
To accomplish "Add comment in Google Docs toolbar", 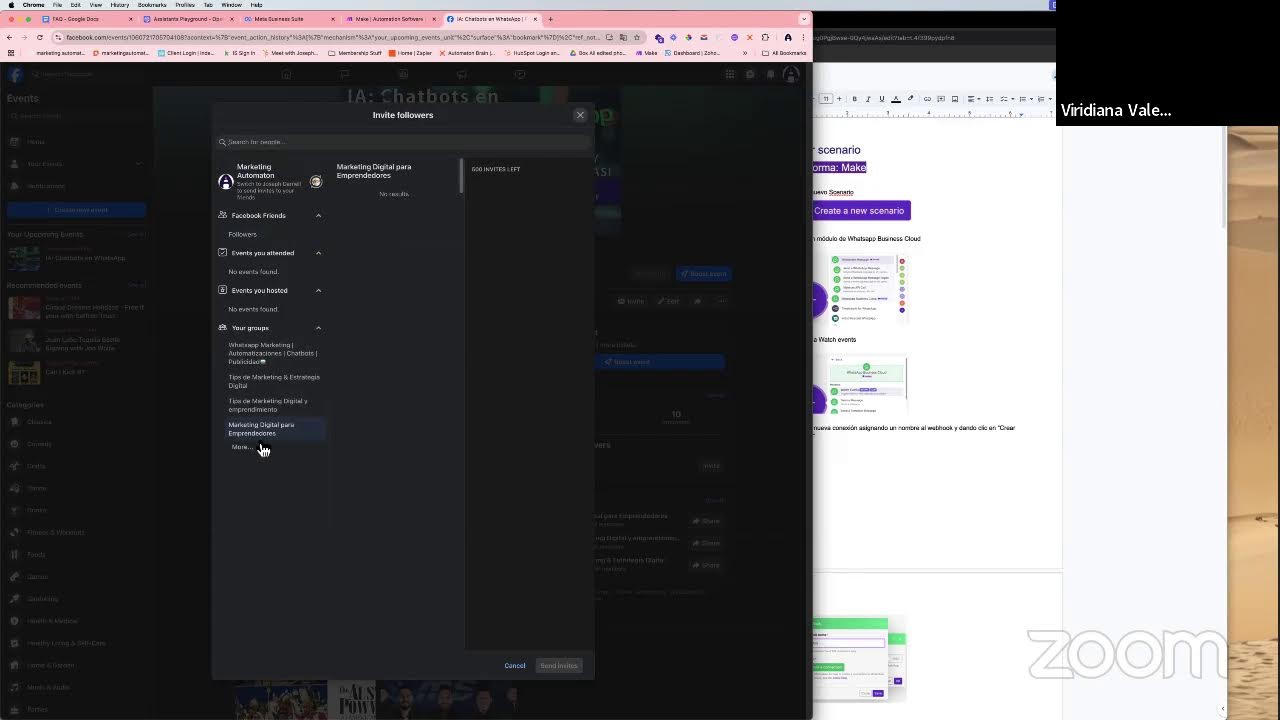I will 941,99.
